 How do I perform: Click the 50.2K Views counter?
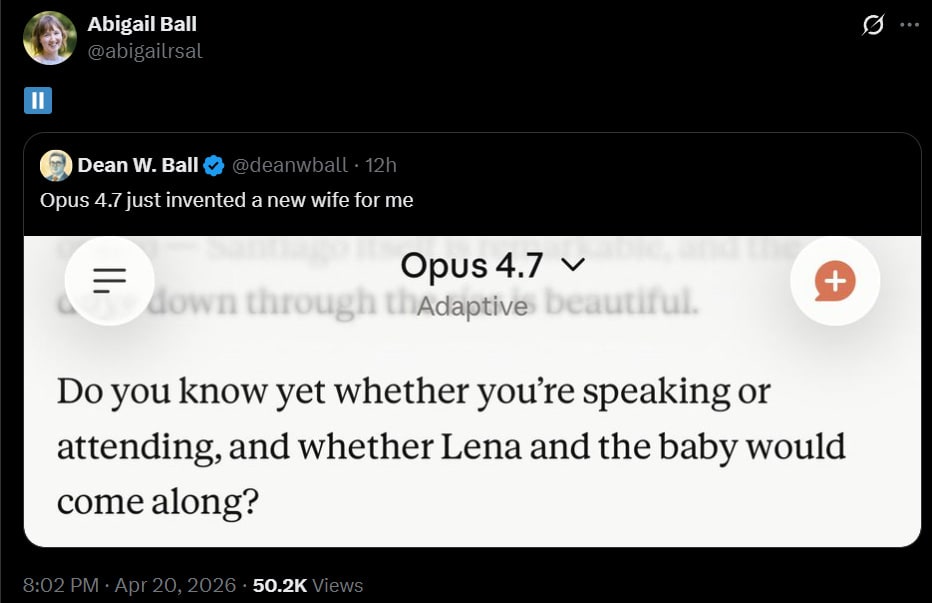coord(308,585)
